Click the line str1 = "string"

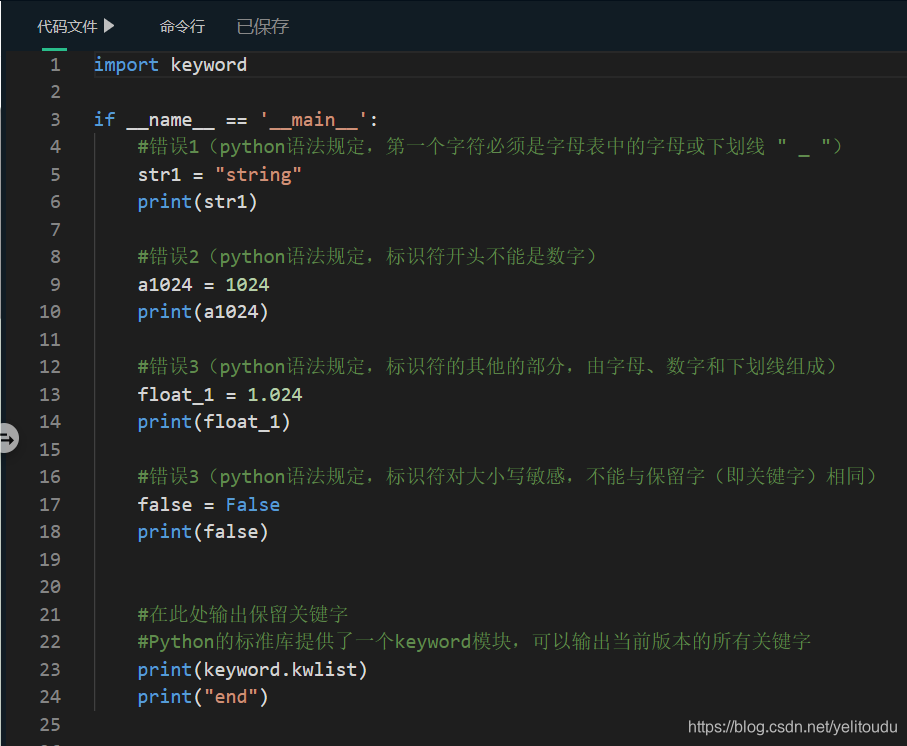point(219,175)
